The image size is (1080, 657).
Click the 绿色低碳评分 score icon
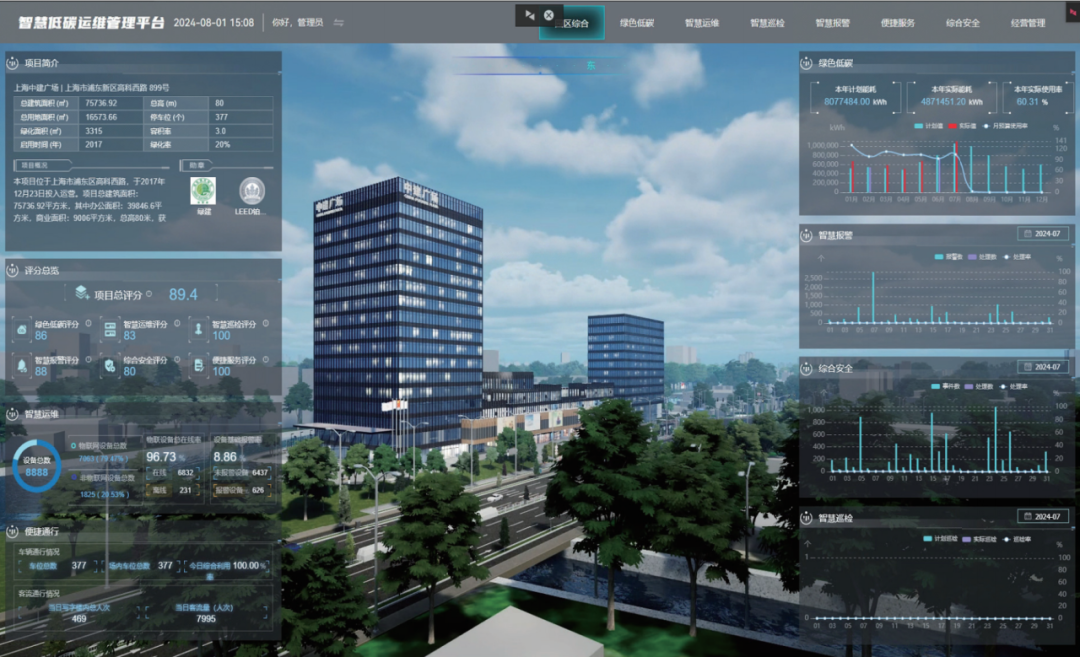(x=23, y=329)
